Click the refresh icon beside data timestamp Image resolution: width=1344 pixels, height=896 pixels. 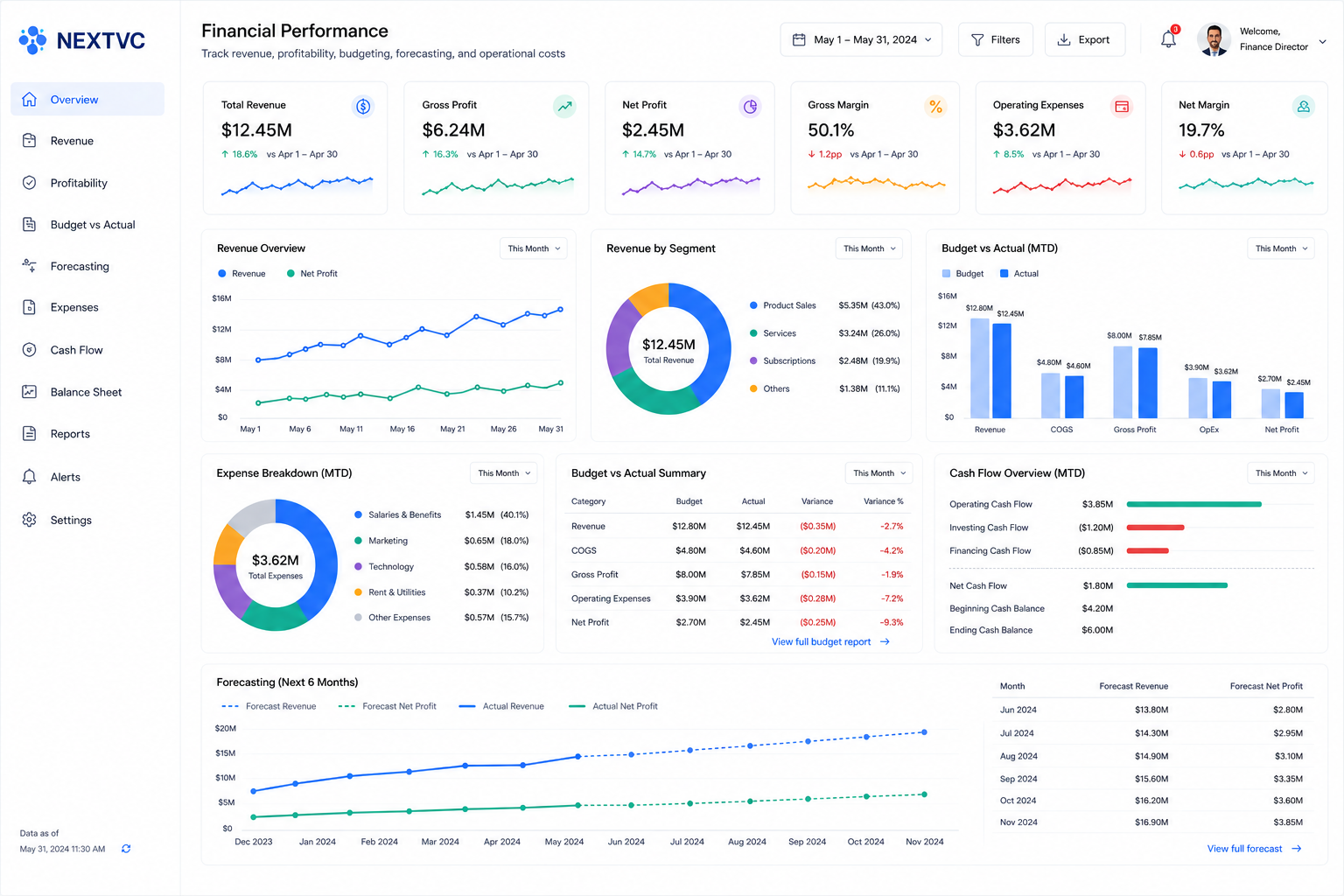point(126,849)
